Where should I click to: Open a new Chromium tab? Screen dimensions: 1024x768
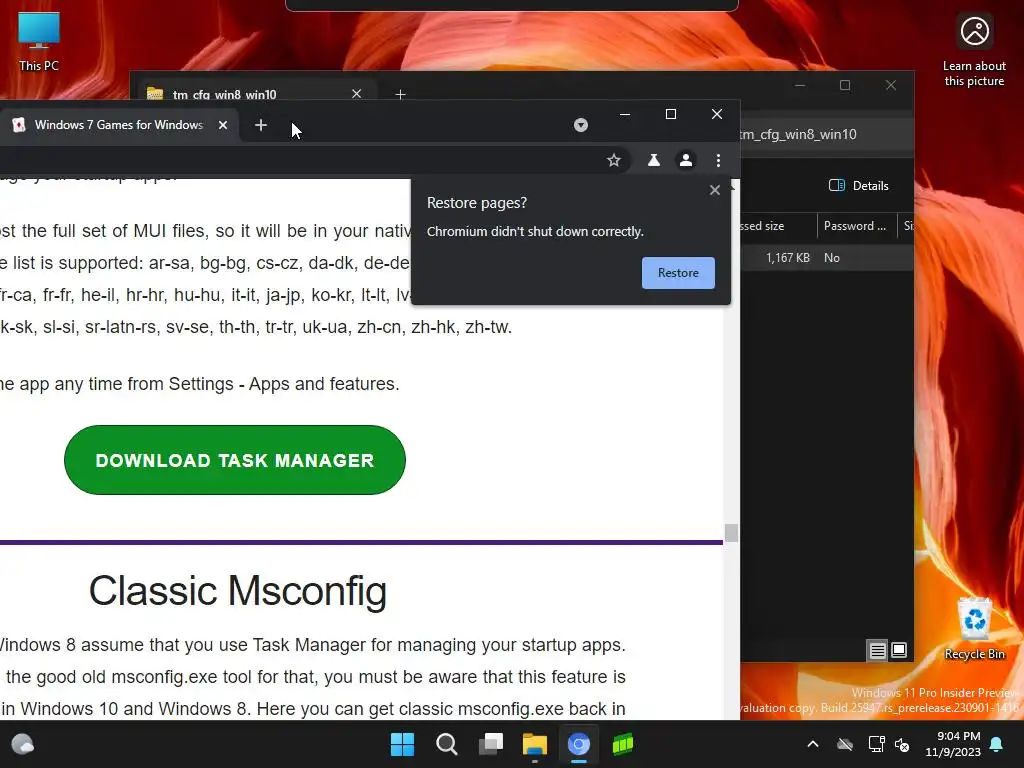point(261,125)
